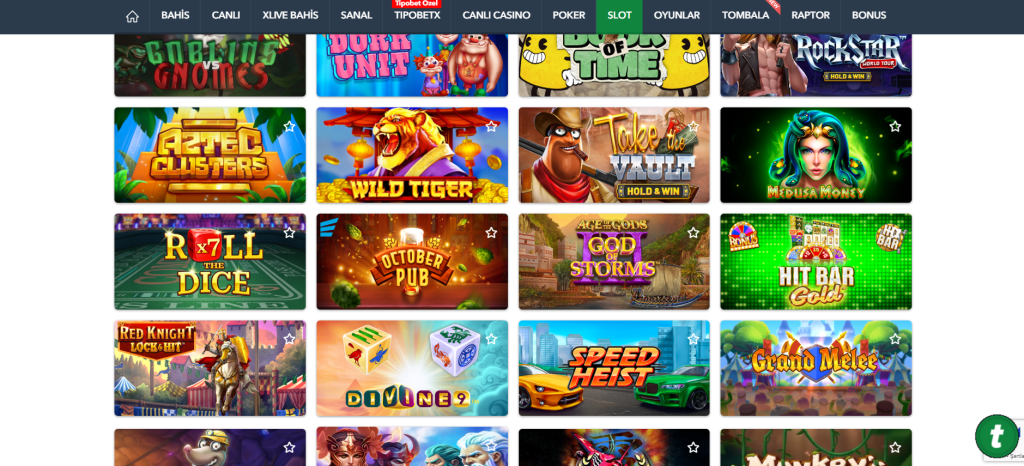Add Divine 9 to favorites
This screenshot has height=466, width=1024.
(x=491, y=339)
